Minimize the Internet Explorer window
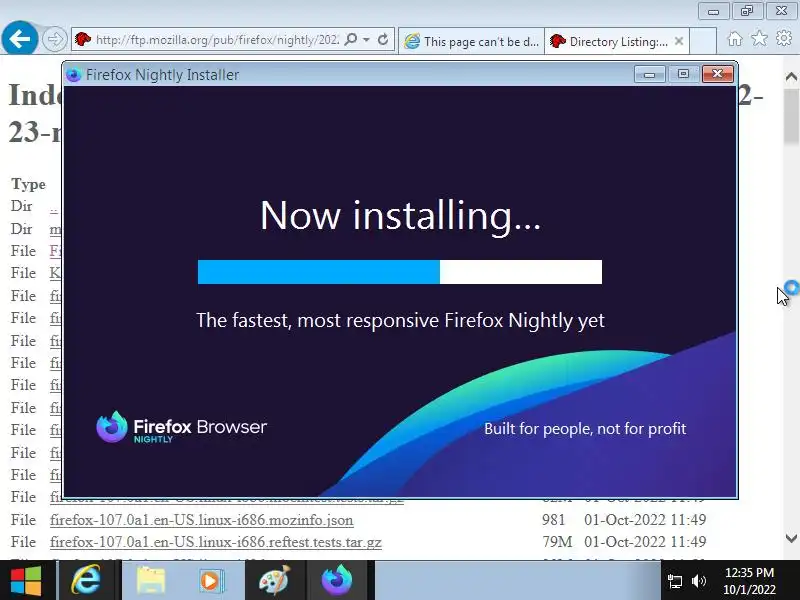 [x=713, y=11]
